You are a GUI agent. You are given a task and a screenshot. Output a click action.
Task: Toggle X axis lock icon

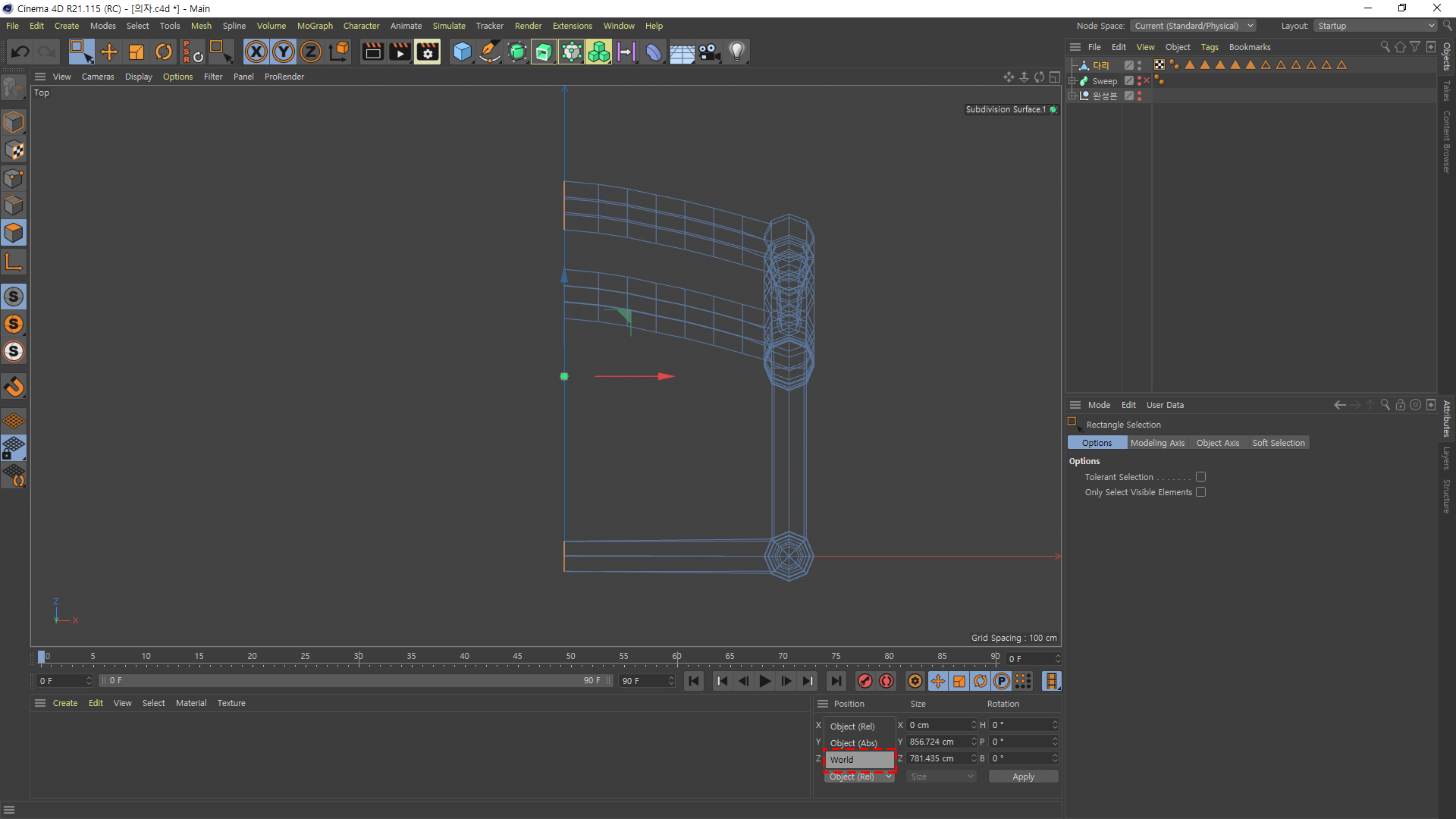256,52
